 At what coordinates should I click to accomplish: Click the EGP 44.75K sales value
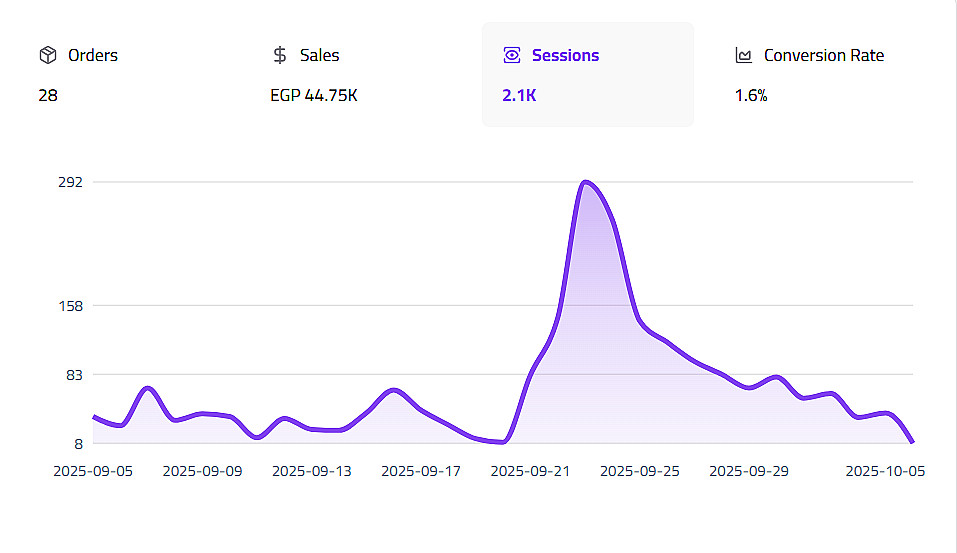coord(314,96)
